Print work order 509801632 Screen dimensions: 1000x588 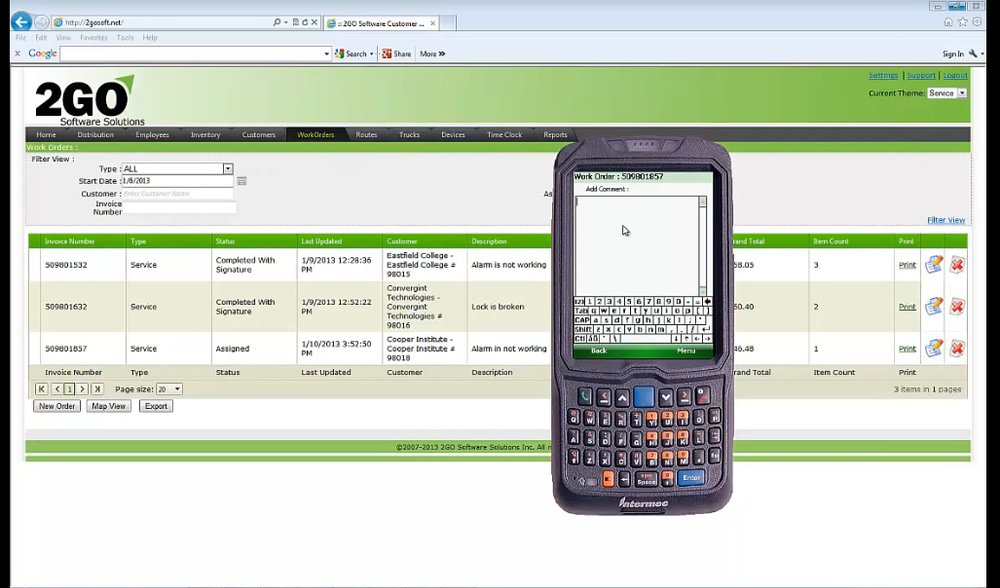(907, 307)
